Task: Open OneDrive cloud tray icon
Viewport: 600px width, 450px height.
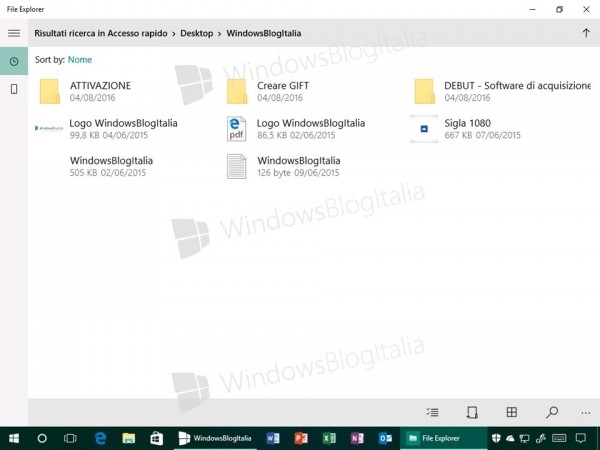Action: (510, 439)
